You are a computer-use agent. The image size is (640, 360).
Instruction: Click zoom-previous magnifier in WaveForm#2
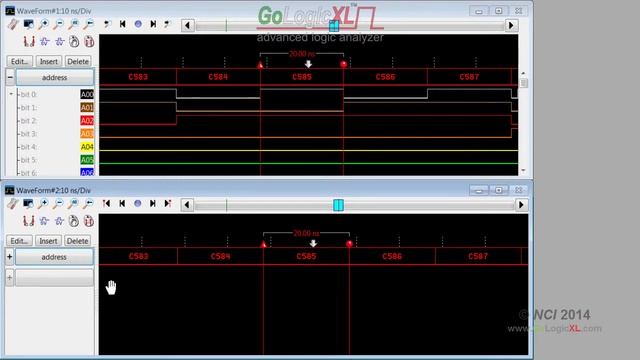click(x=88, y=204)
